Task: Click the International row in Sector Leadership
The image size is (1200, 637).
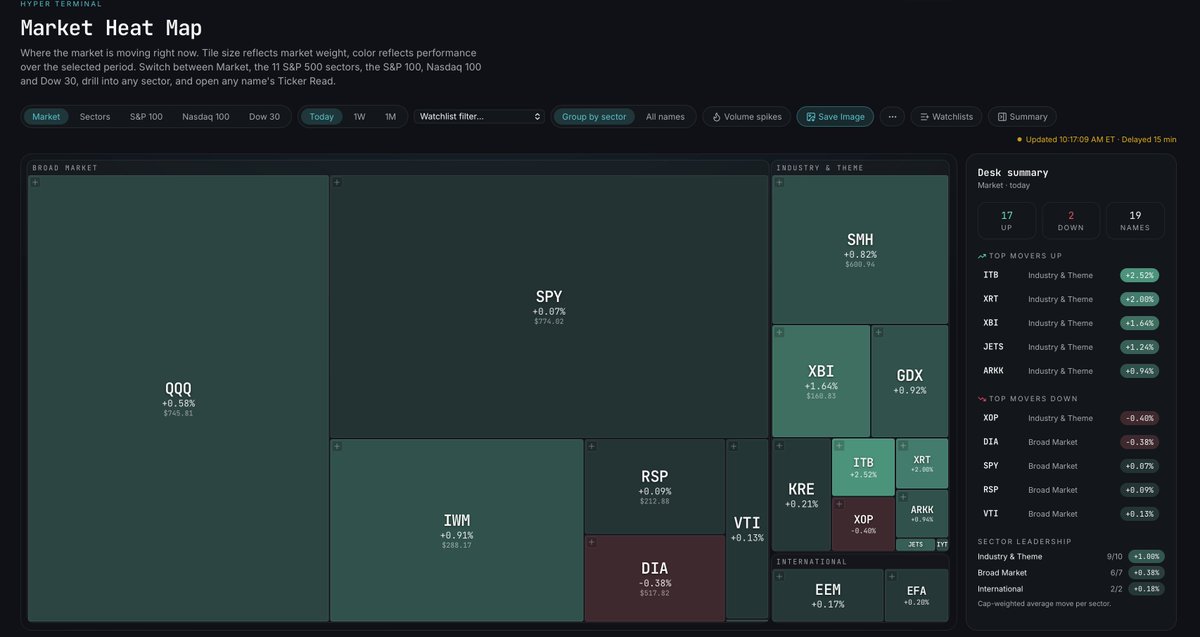Action: pyautogui.click(x=1071, y=589)
